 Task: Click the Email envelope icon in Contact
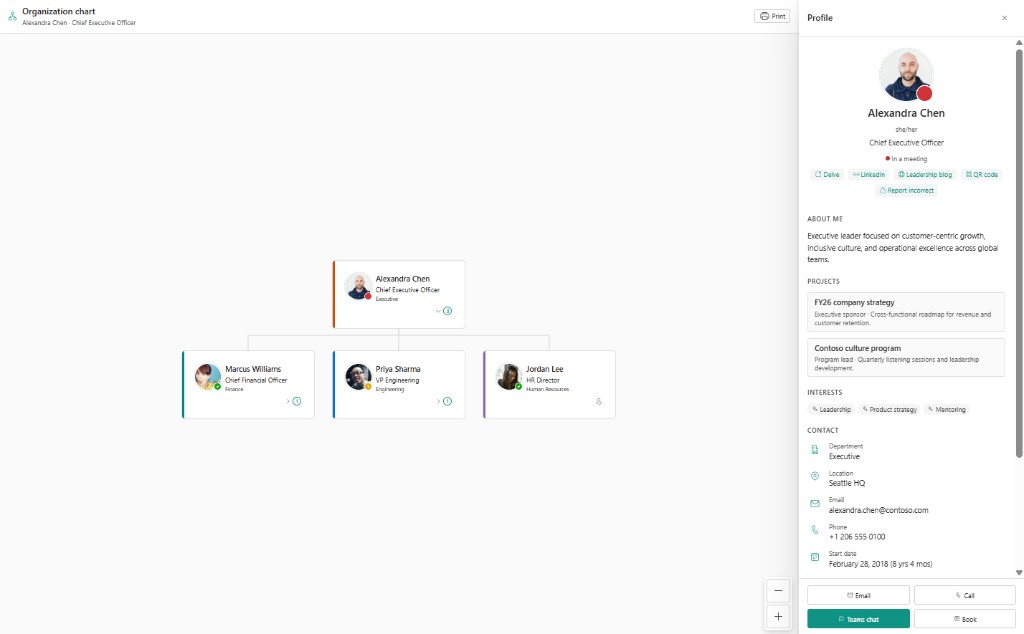click(814, 503)
